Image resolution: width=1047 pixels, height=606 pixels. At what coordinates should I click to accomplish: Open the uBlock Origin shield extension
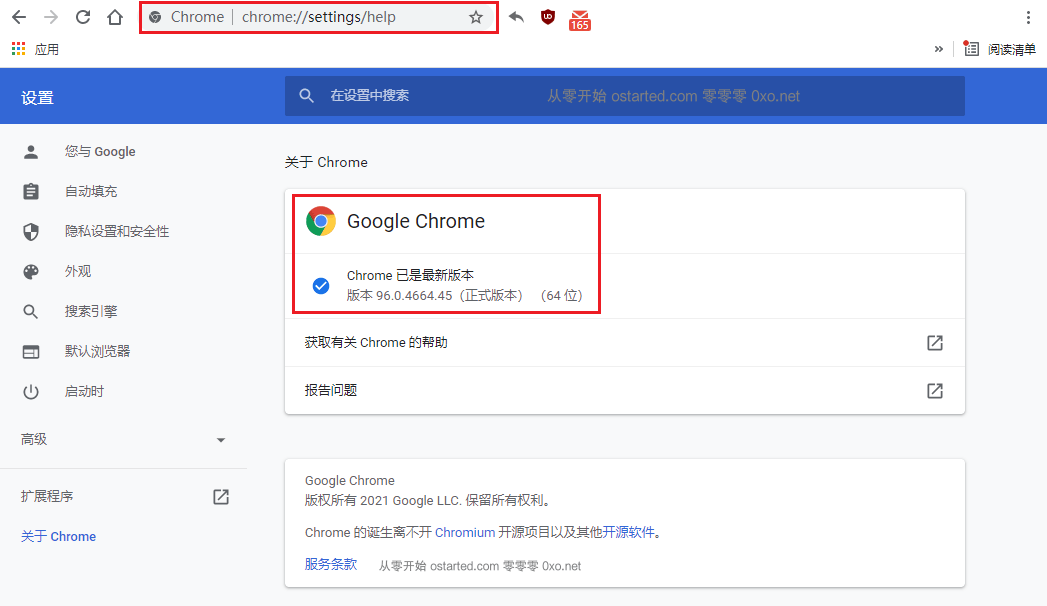click(x=548, y=17)
